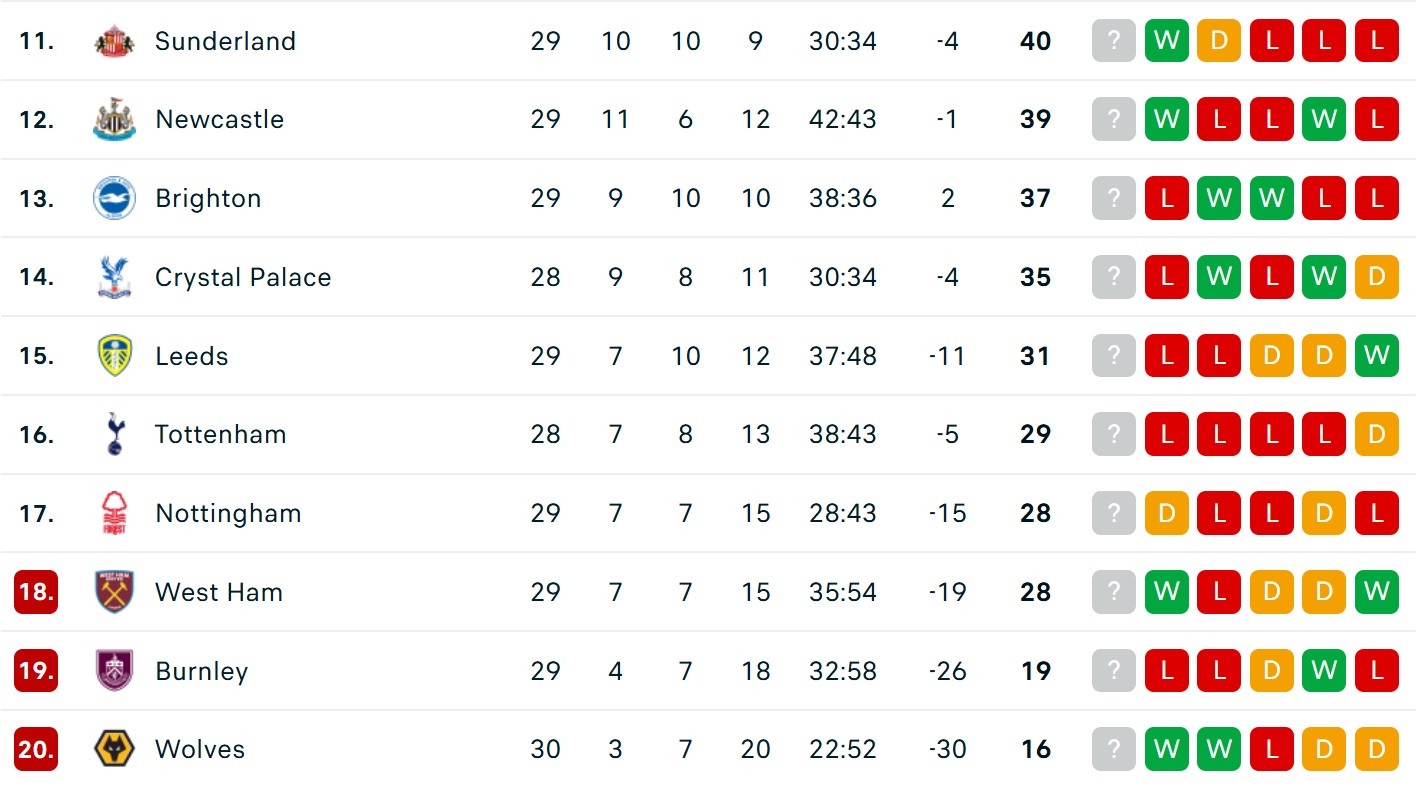Click Leeds' most recent green W badge
The image size is (1416, 787).
tap(1376, 356)
